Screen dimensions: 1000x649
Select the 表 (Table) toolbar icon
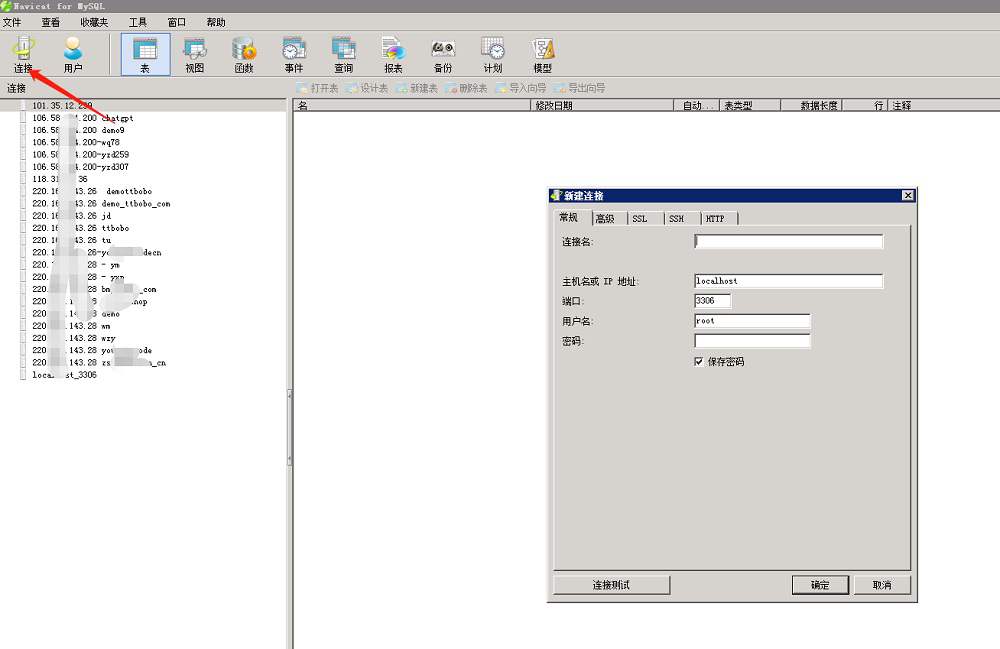pyautogui.click(x=145, y=54)
